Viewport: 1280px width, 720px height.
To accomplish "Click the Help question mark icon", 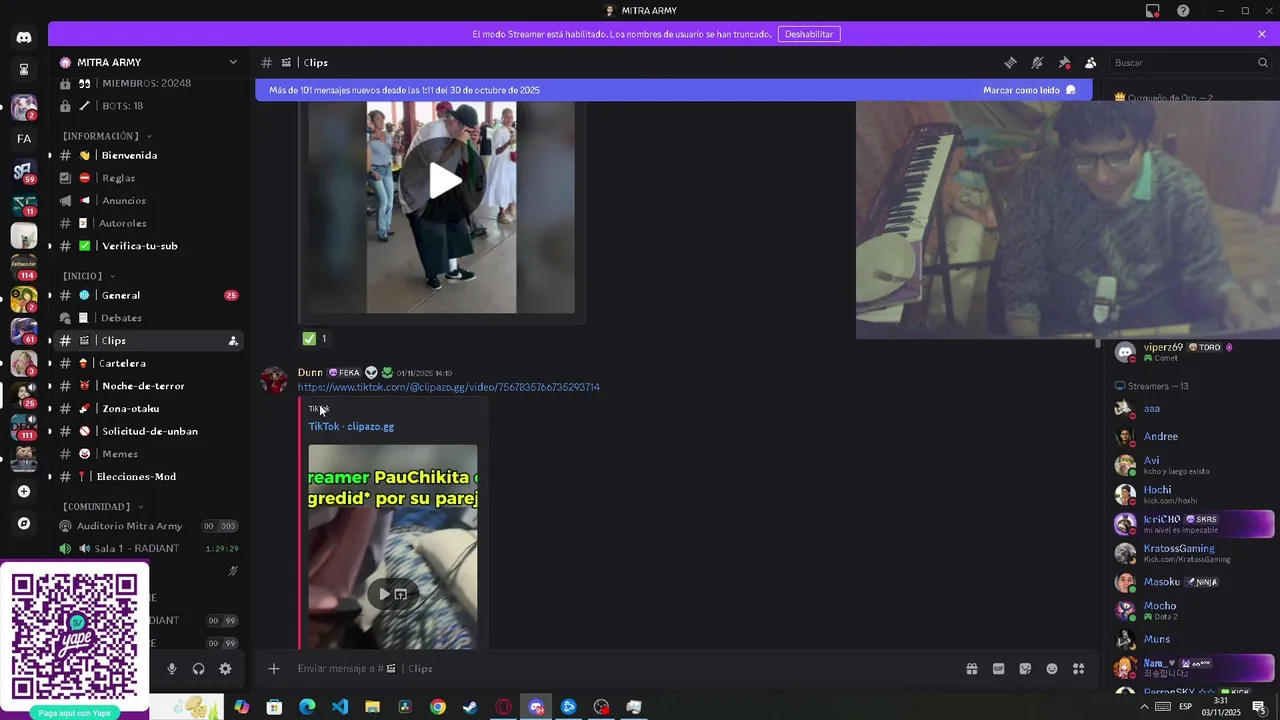I will (1183, 11).
